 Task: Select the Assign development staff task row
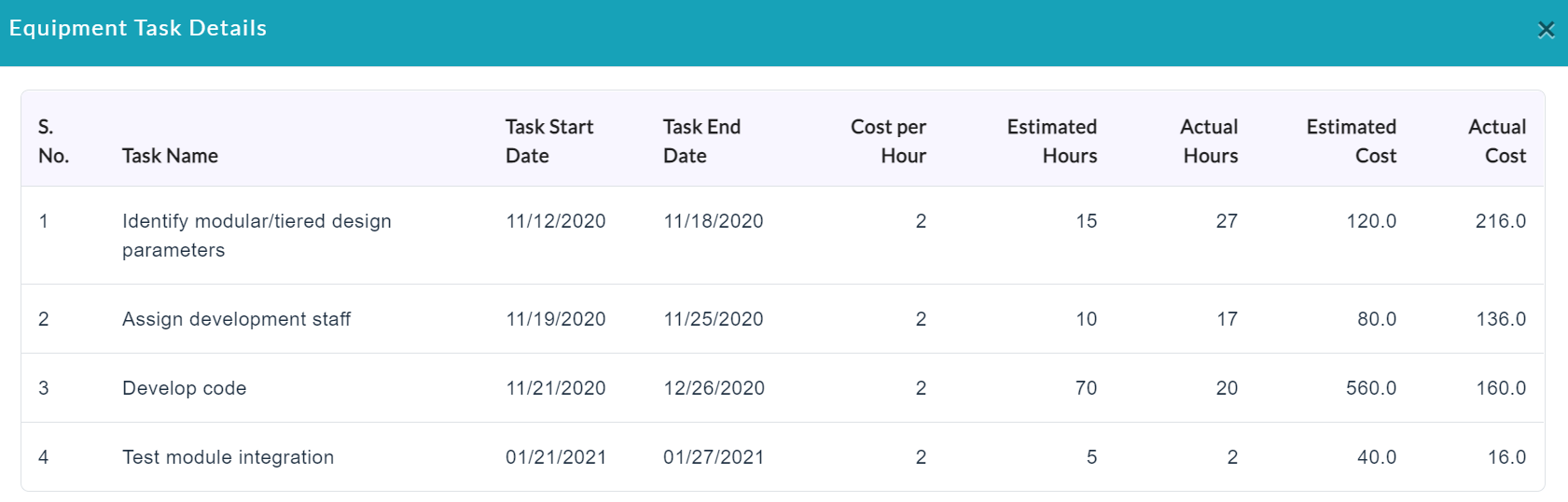(x=783, y=319)
